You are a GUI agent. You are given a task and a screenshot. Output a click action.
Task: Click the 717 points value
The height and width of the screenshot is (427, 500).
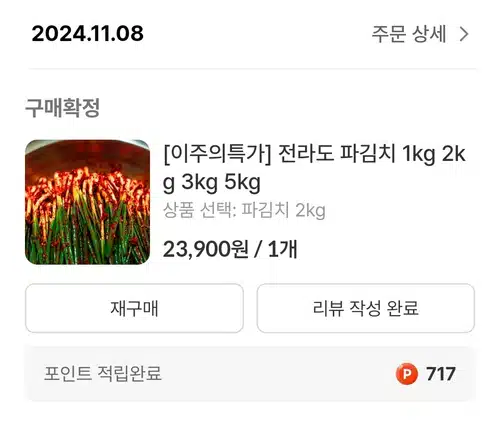440,374
